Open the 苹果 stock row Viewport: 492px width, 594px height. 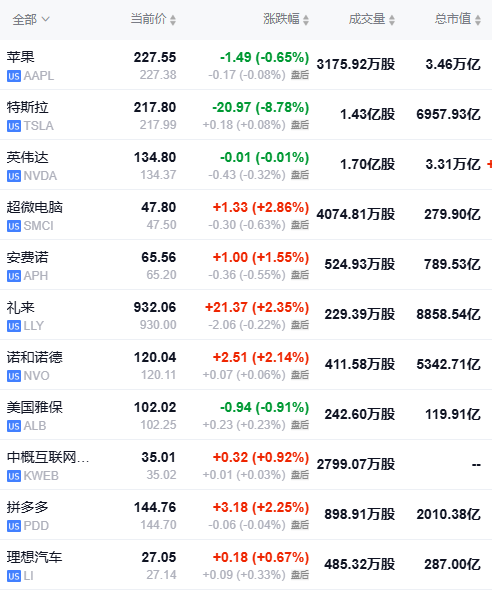[x=246, y=65]
